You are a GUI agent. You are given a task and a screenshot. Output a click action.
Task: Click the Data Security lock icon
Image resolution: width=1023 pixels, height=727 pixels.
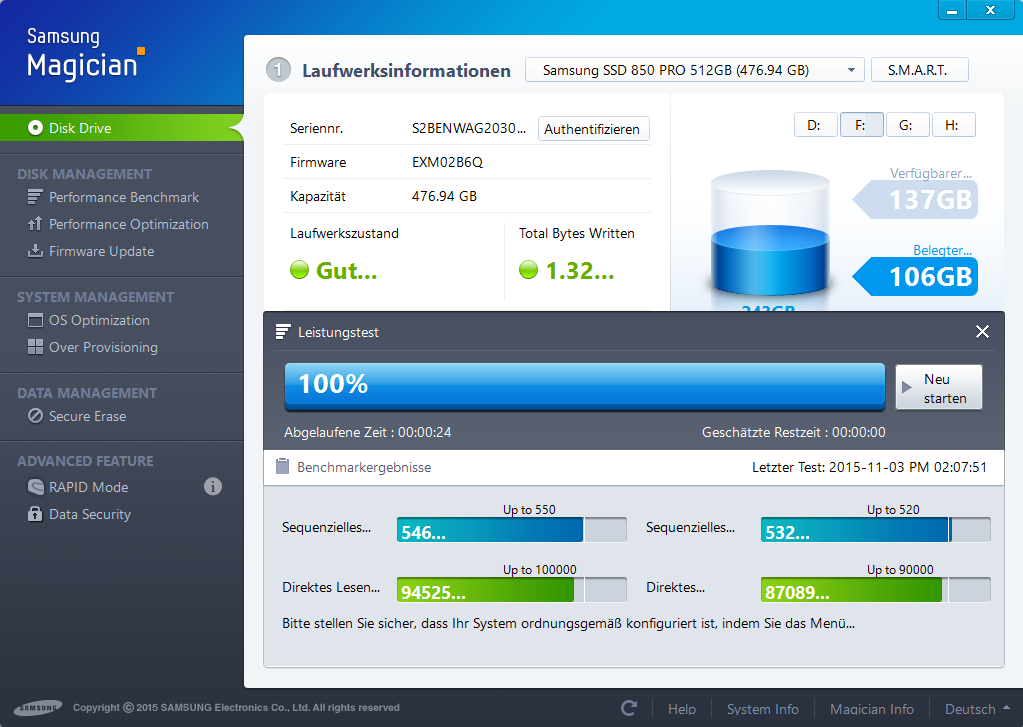point(35,514)
